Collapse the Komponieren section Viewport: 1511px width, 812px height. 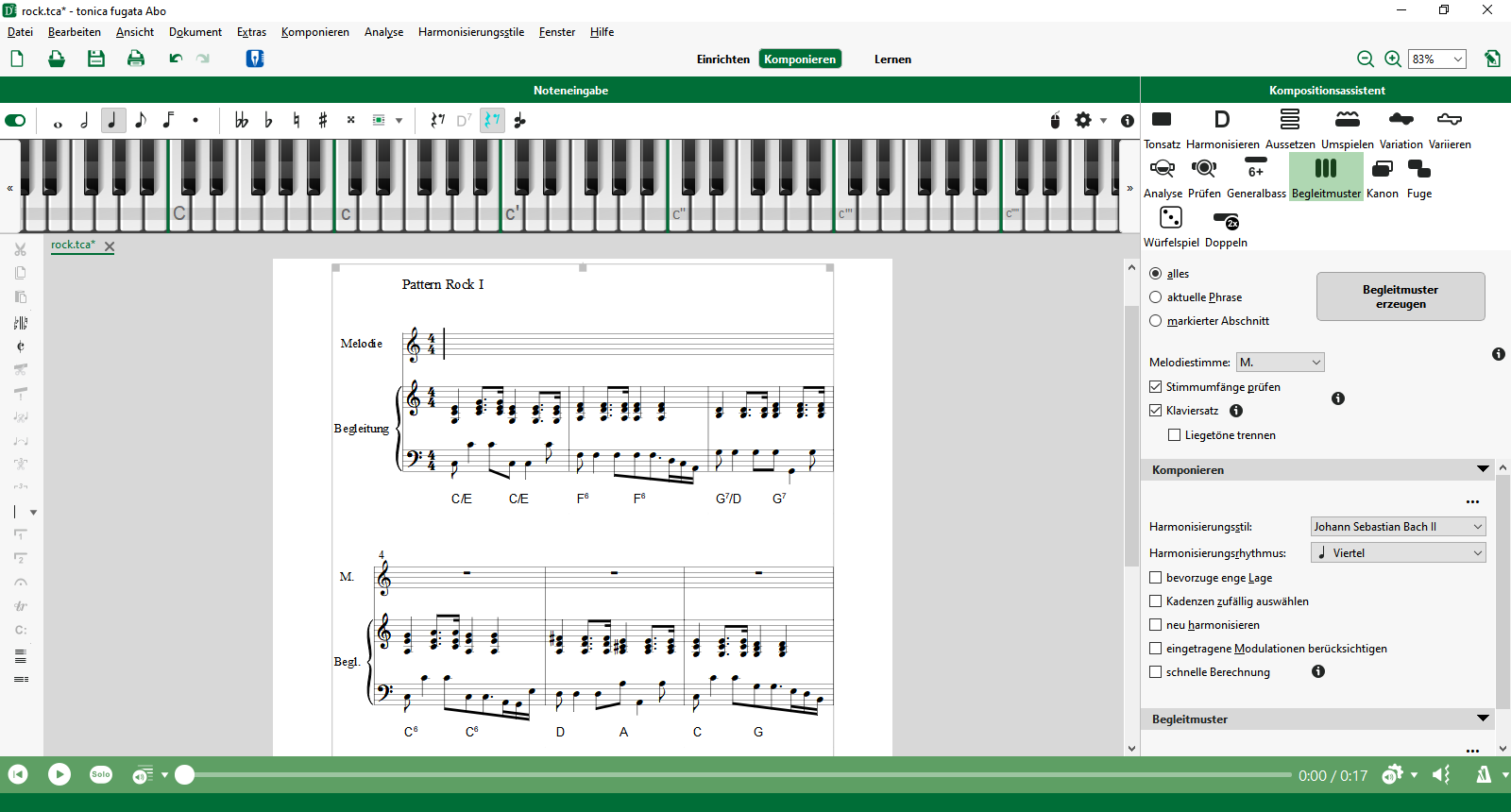pos(1483,469)
